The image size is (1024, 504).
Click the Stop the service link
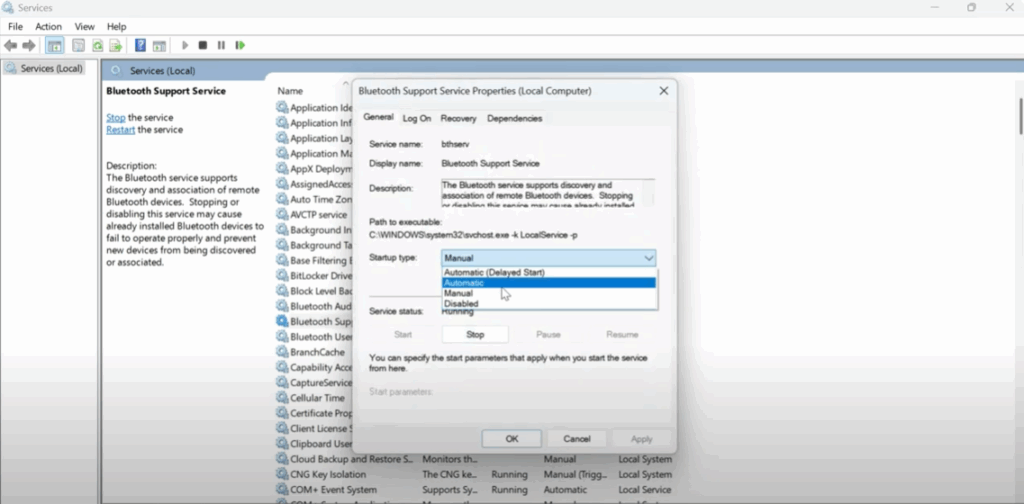click(116, 118)
